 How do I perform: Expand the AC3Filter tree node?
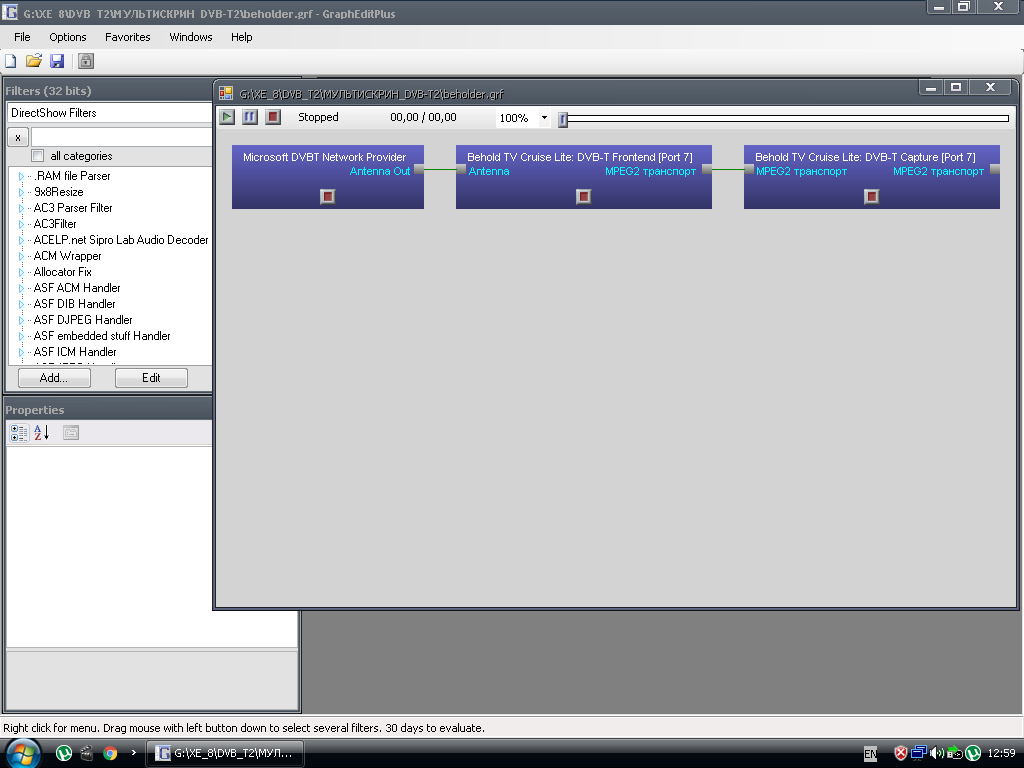[x=21, y=224]
